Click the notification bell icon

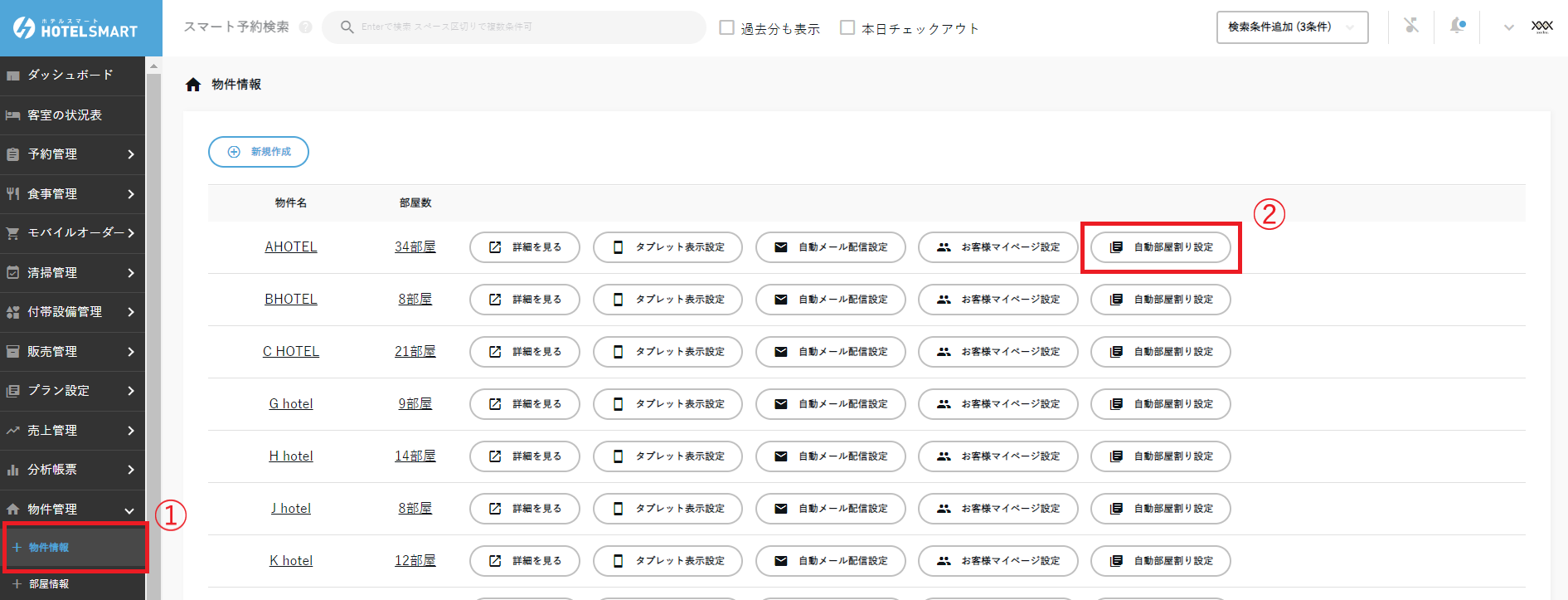[x=1457, y=27]
